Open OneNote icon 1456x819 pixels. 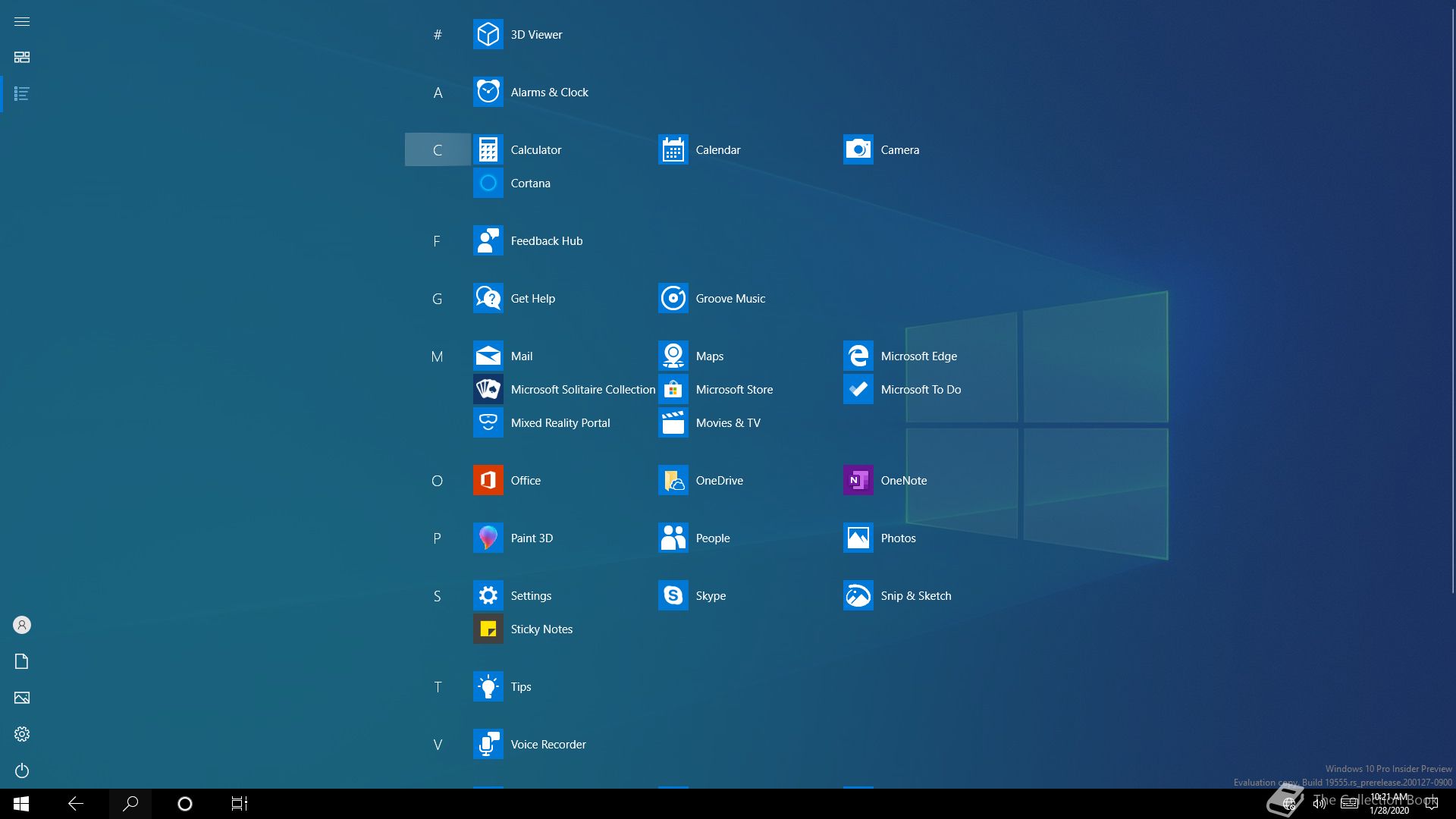(x=858, y=480)
